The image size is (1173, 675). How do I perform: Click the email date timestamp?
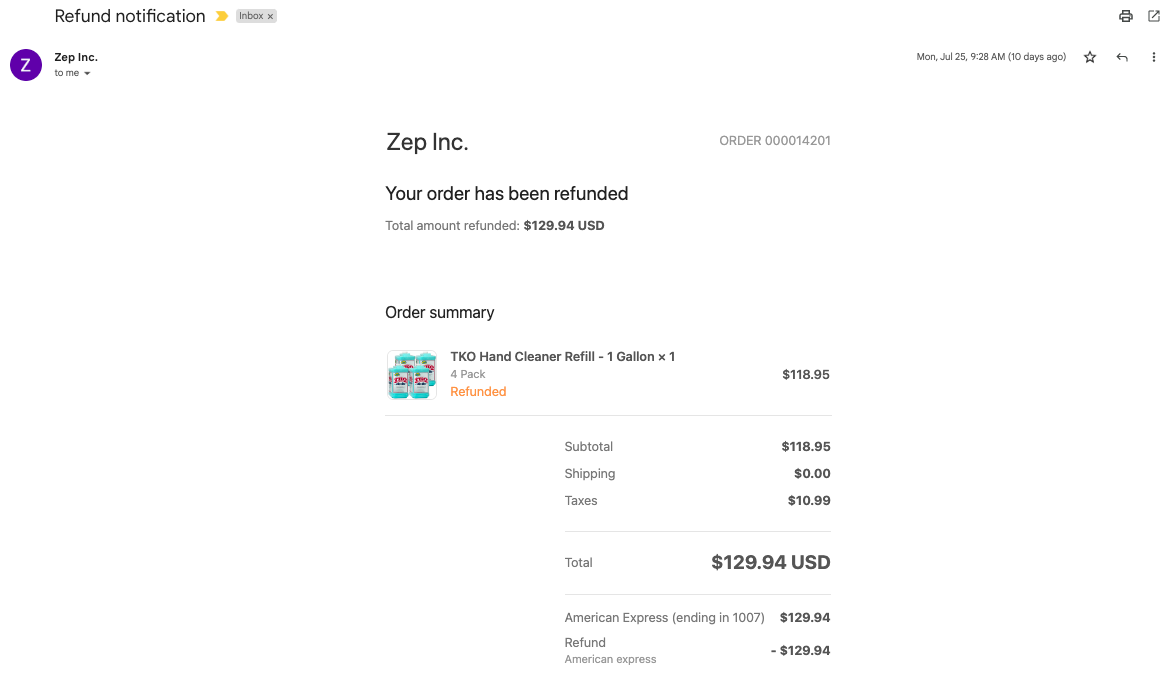[990, 57]
